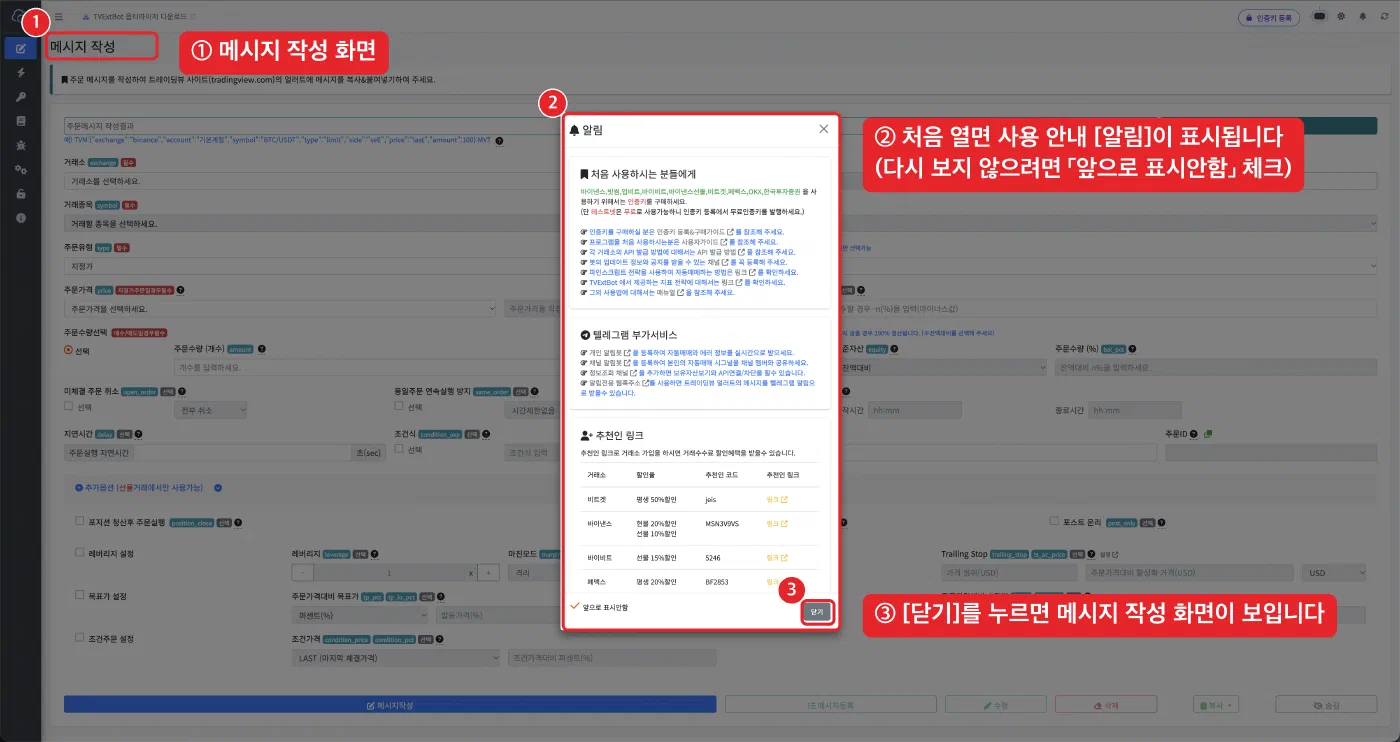Close the 알림 dialog with the X
The width and height of the screenshot is (1400, 742).
pos(823,129)
